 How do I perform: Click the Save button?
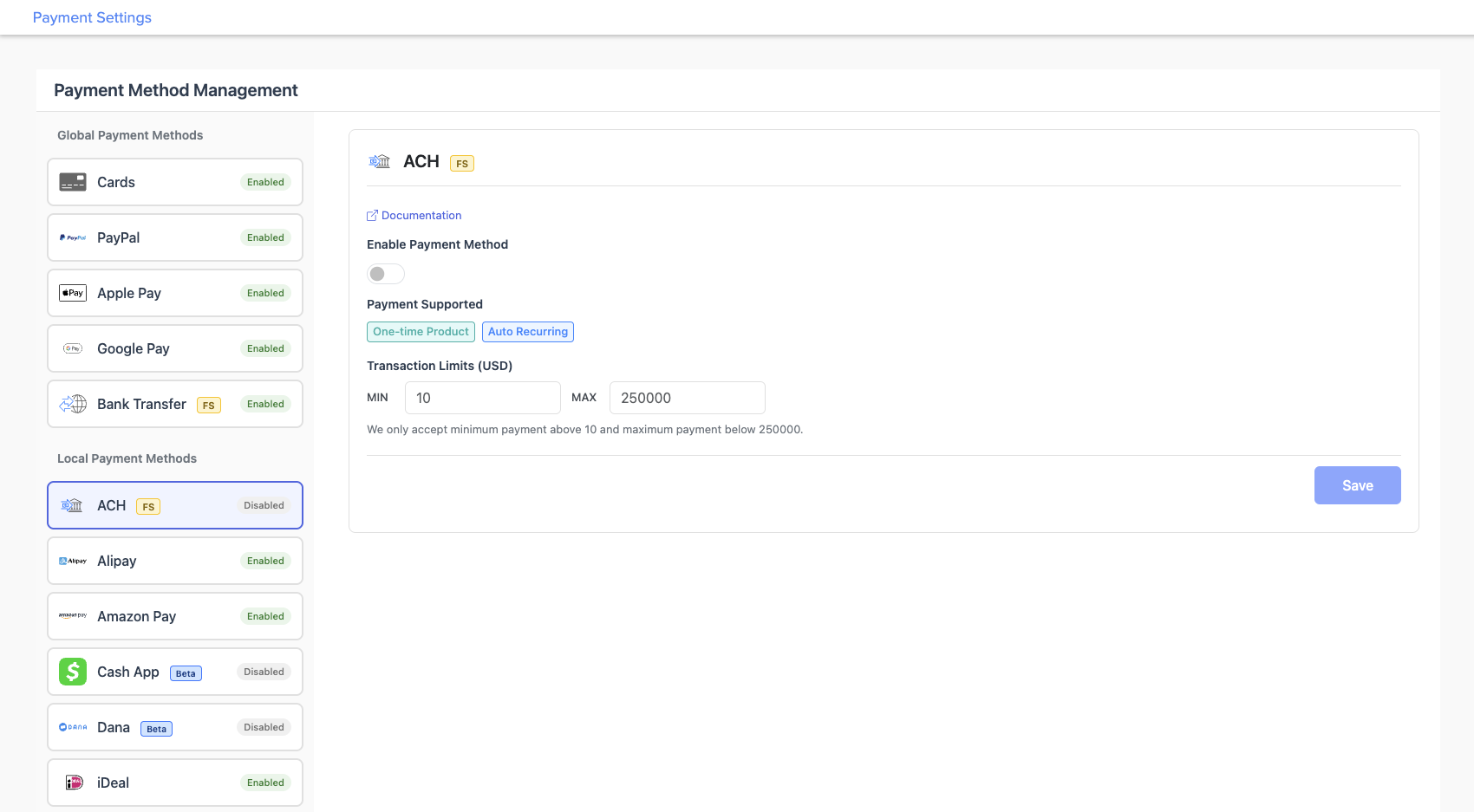(1357, 485)
